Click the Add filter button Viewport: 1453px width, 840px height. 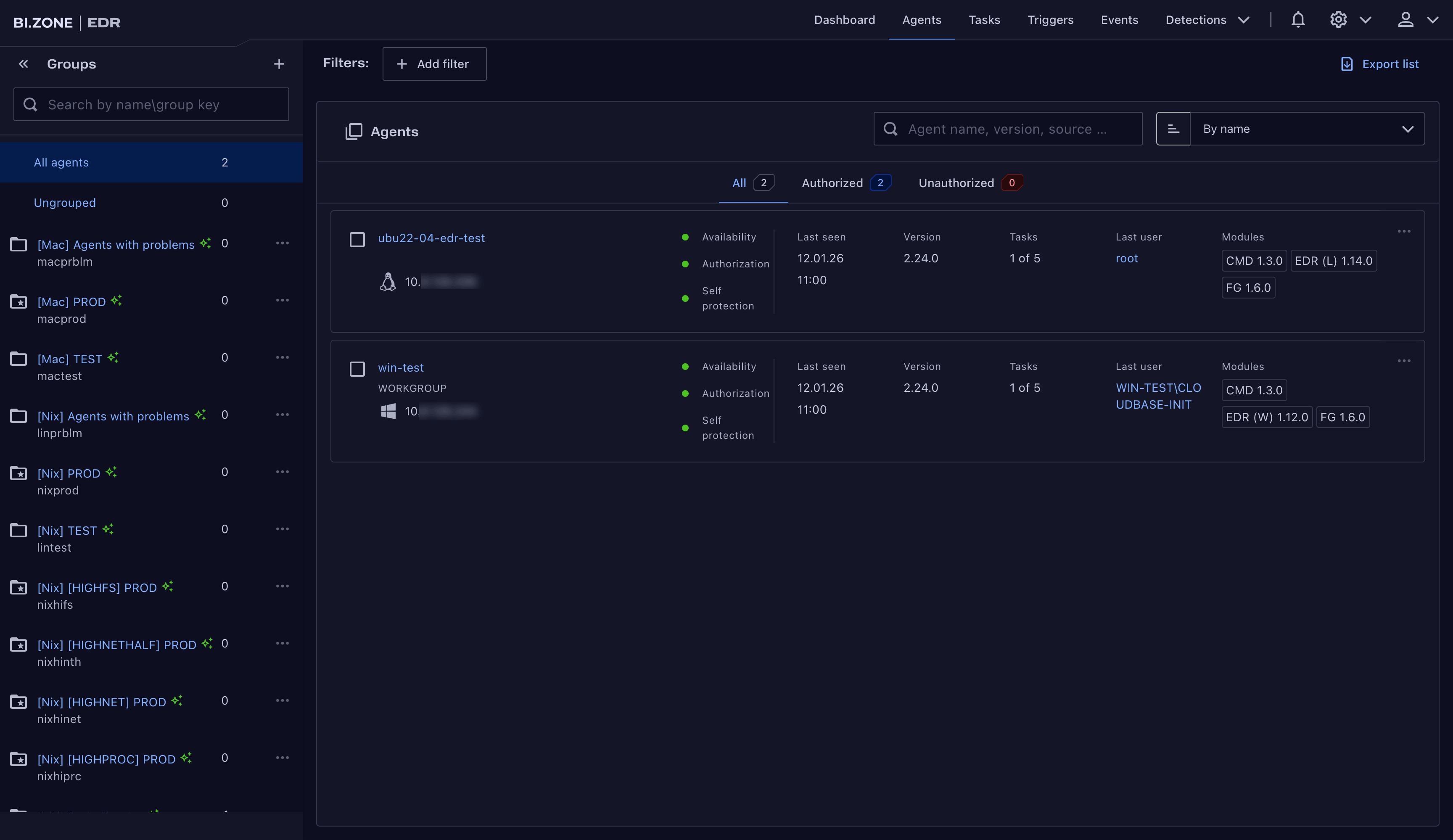point(434,64)
